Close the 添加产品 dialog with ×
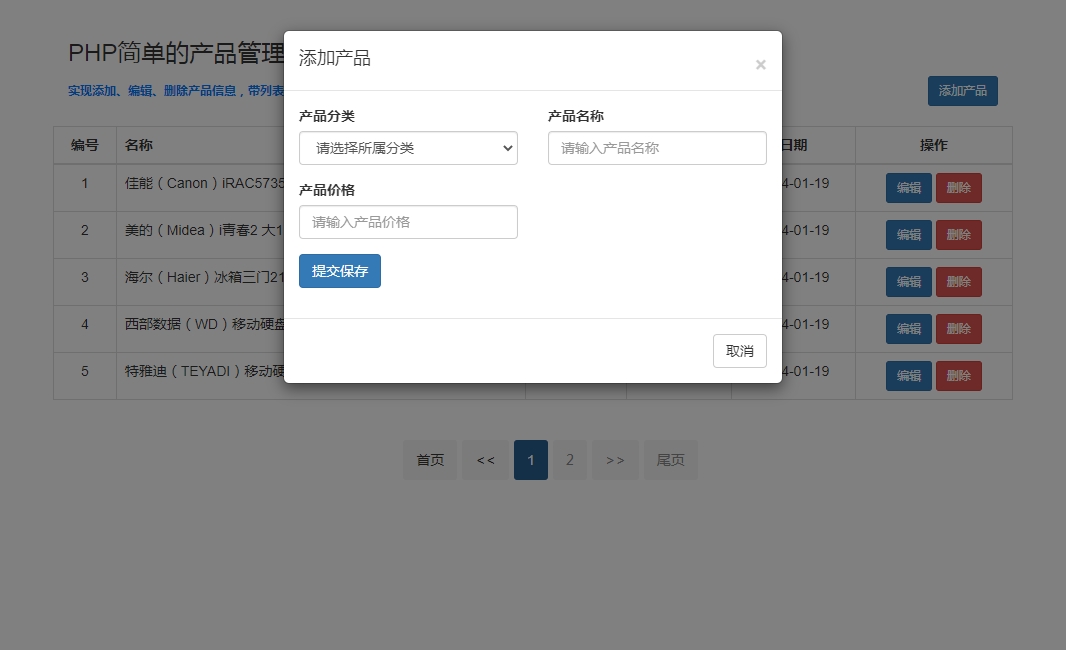Screen dimensions: 1066x650 (760, 65)
